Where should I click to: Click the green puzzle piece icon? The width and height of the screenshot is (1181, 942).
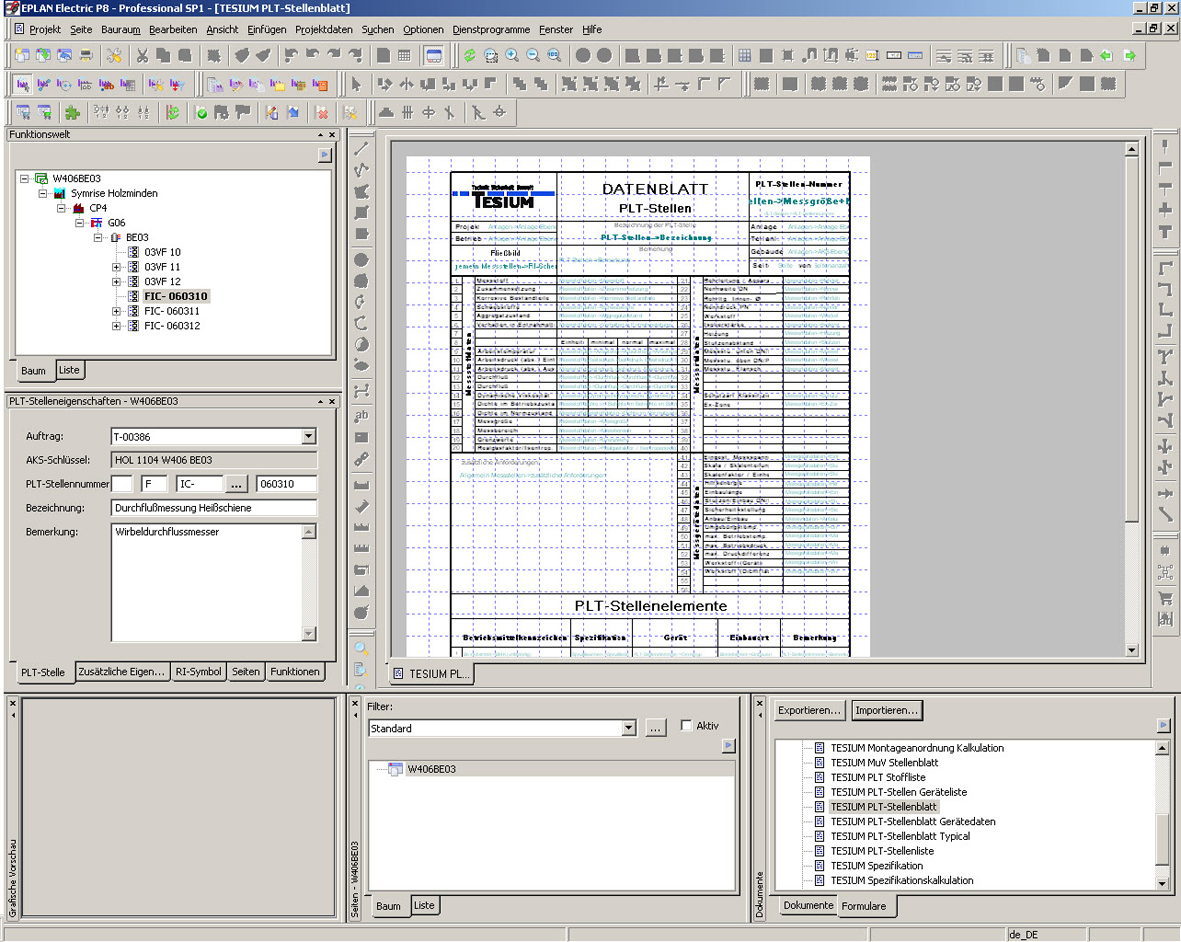72,113
